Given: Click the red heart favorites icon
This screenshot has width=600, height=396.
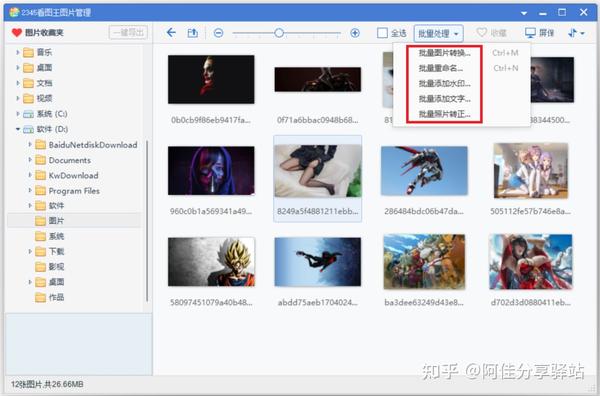Looking at the screenshot, I should point(16,33).
